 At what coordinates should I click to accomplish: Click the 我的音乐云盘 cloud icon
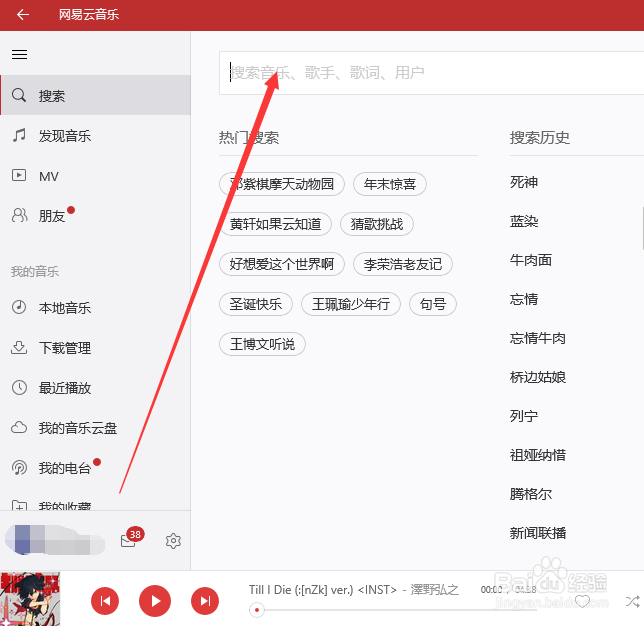pos(19,428)
